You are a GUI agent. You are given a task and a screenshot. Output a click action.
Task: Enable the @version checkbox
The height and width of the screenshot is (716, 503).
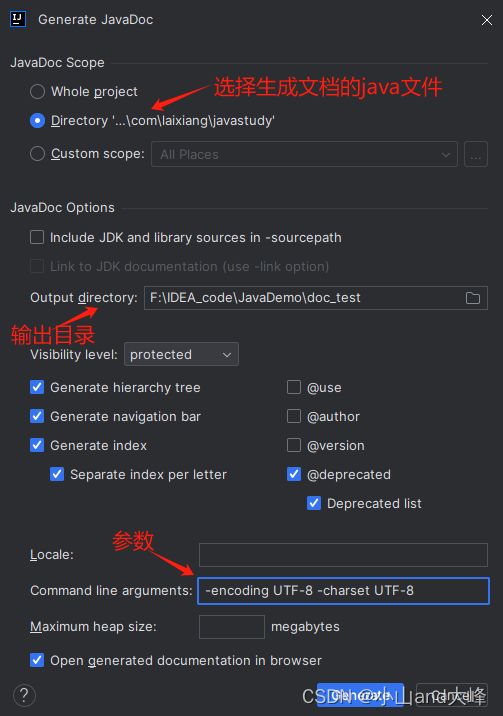(x=294, y=445)
